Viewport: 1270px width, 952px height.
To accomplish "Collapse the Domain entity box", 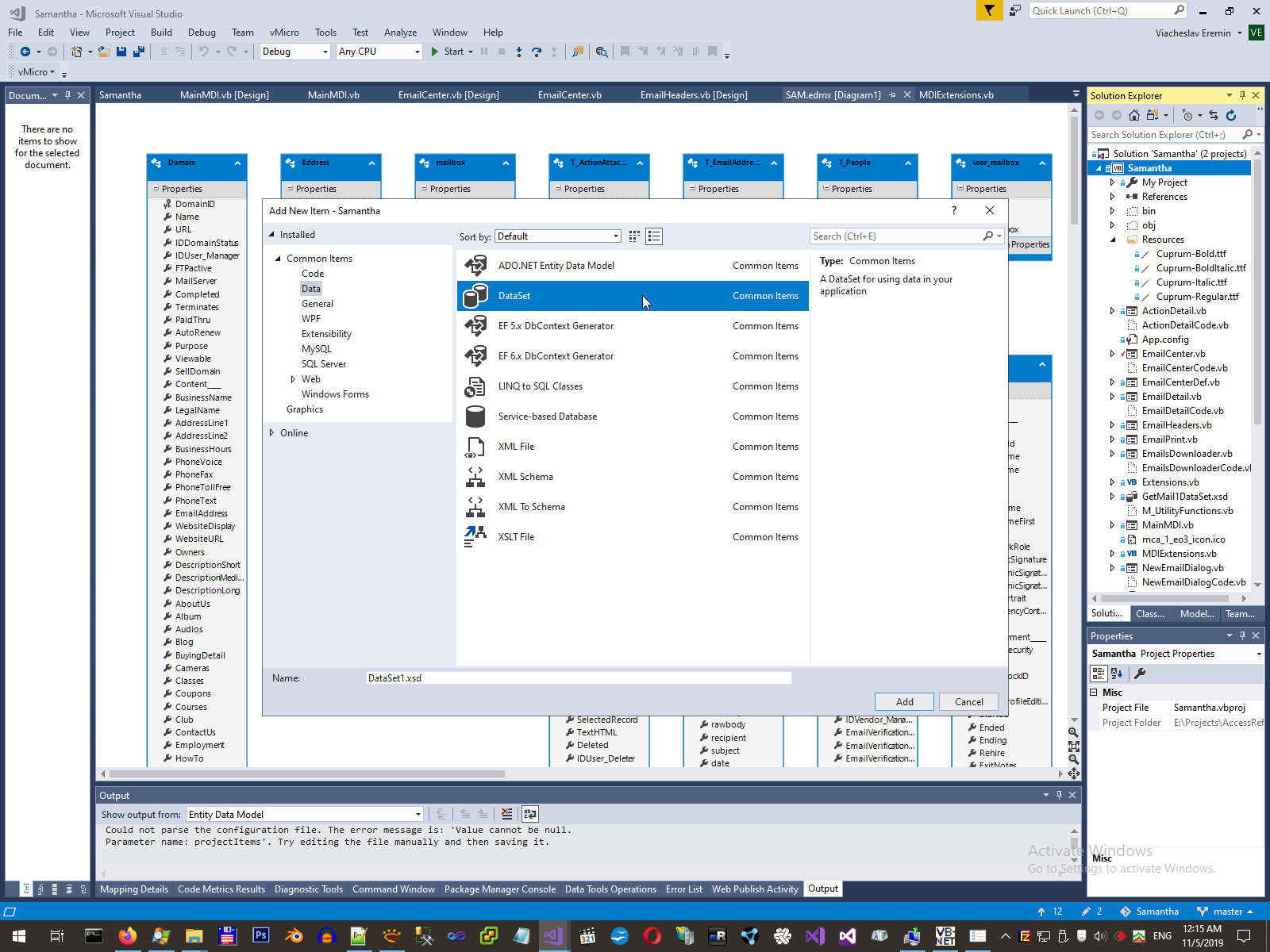I will [x=237, y=163].
